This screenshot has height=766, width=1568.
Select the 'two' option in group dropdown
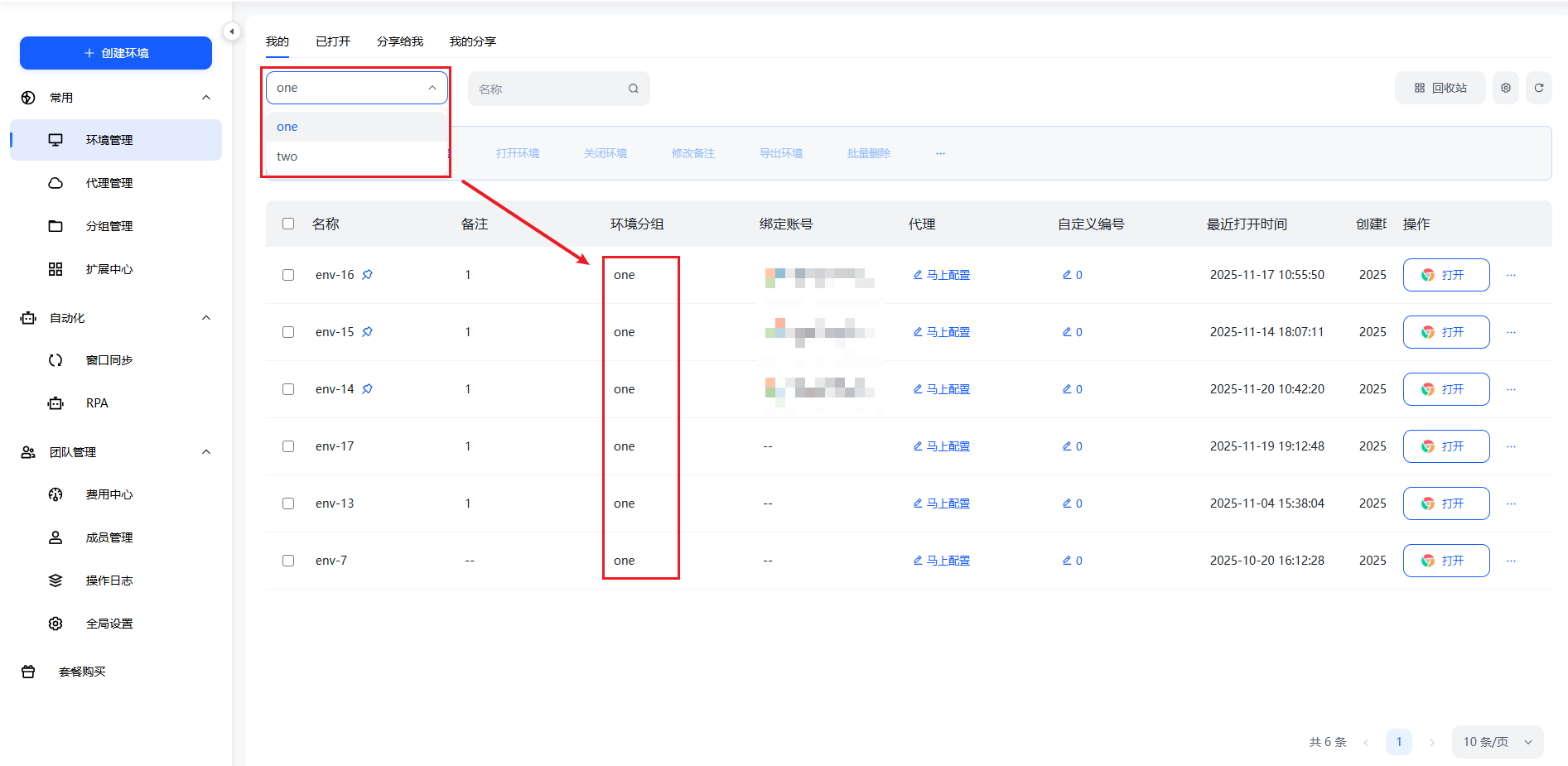287,157
